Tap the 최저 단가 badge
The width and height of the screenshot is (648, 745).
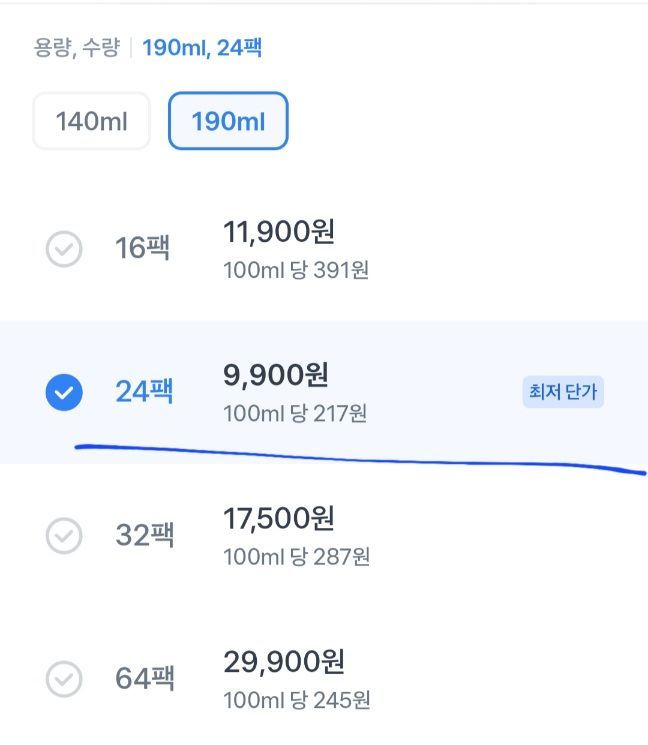coord(563,392)
